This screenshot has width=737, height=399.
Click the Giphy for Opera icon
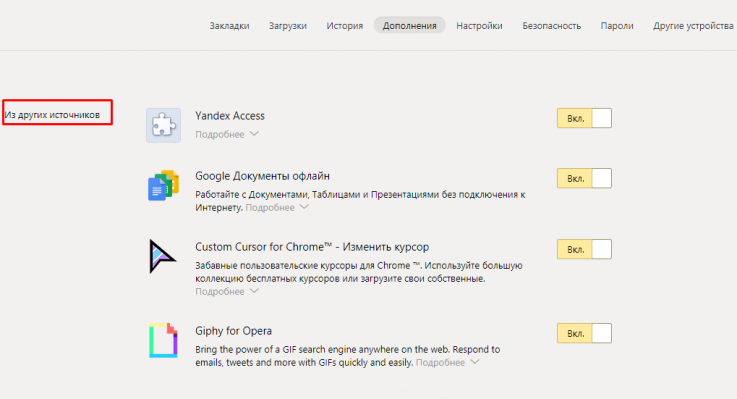point(163,340)
